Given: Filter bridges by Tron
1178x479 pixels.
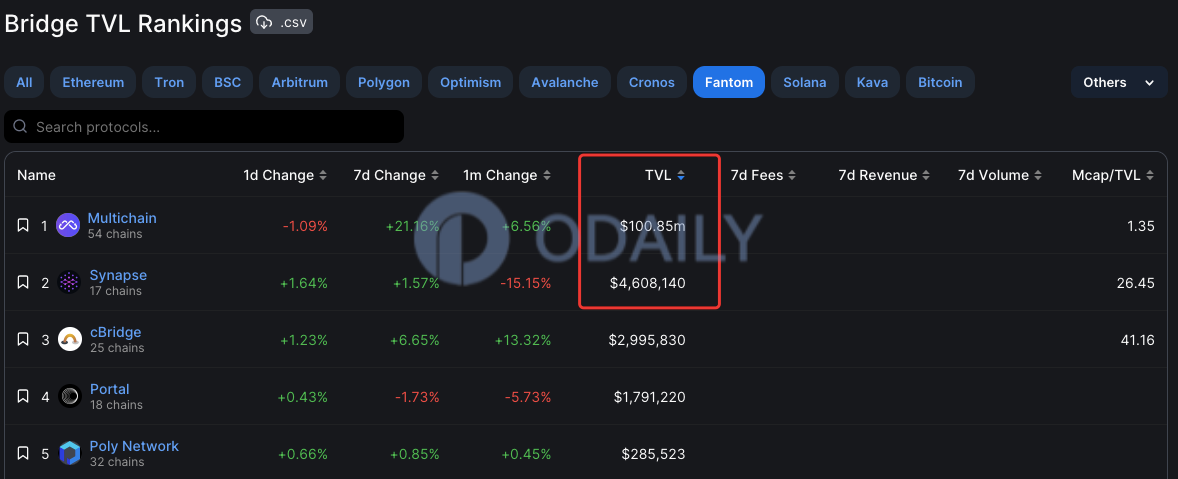Looking at the screenshot, I should [x=169, y=83].
